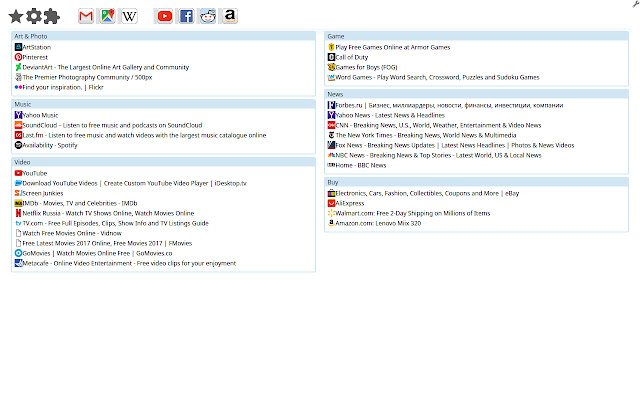Select the Music group header

163,104
